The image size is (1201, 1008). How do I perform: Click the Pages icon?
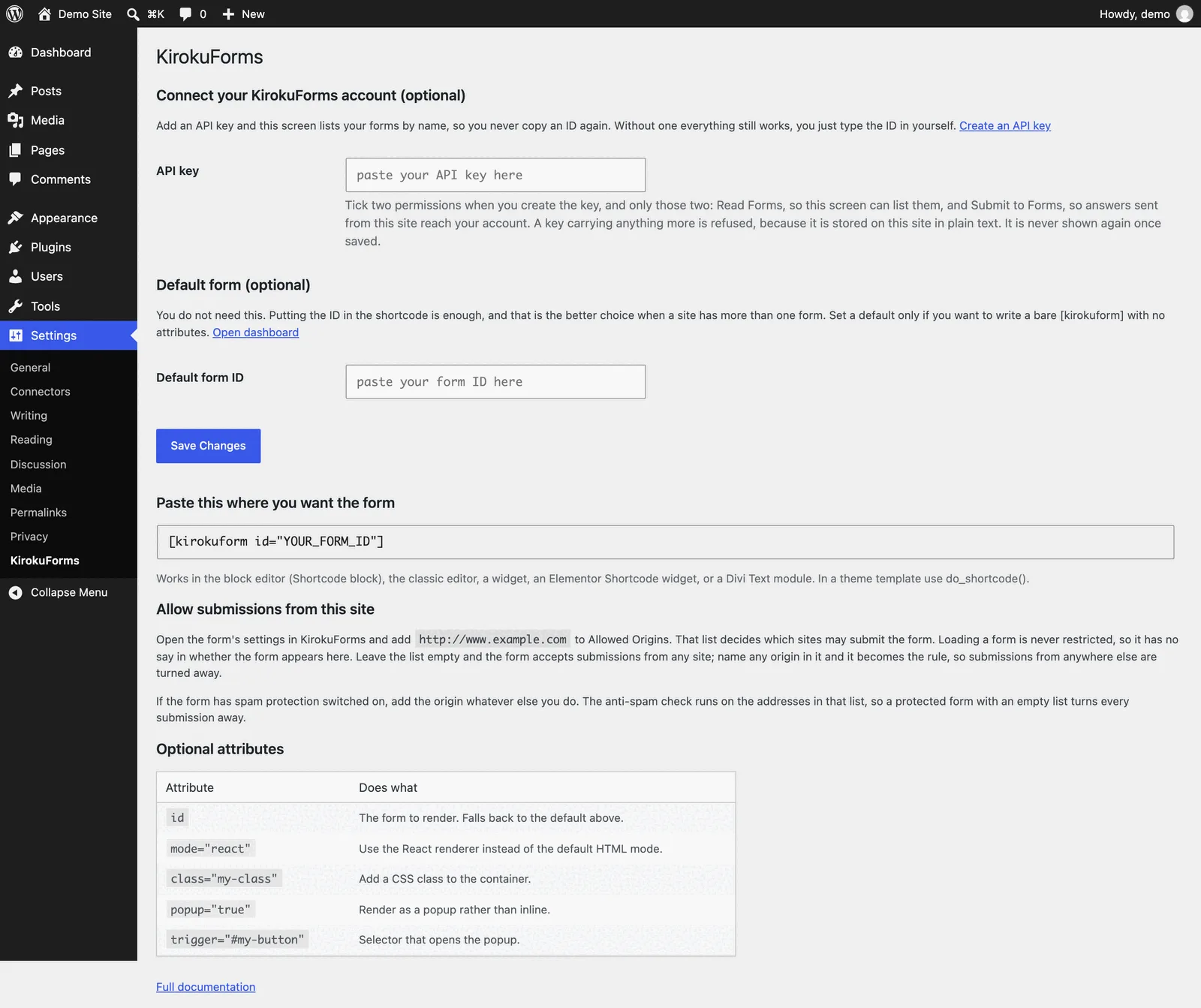pos(15,150)
